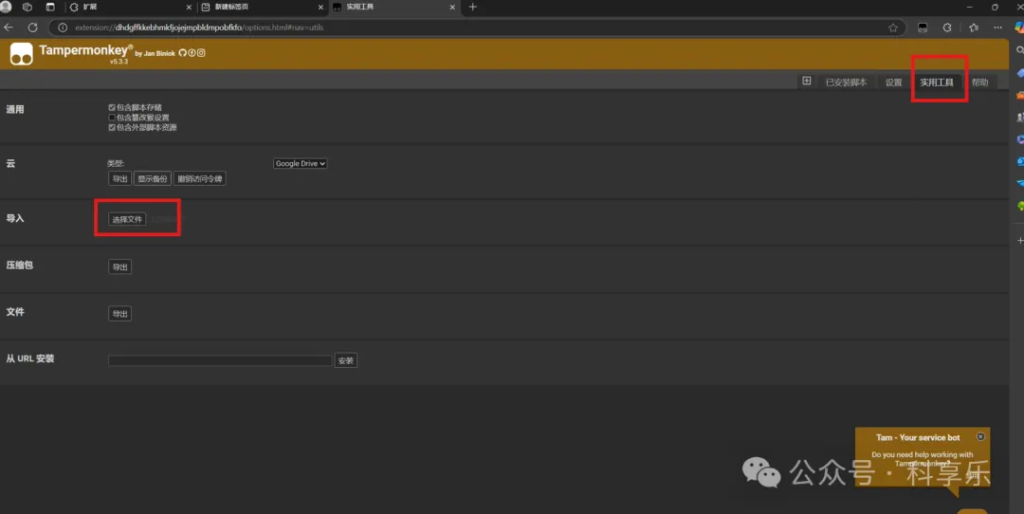Open sidebar tree icon
The height and width of the screenshot is (514, 1024).
point(1020,206)
